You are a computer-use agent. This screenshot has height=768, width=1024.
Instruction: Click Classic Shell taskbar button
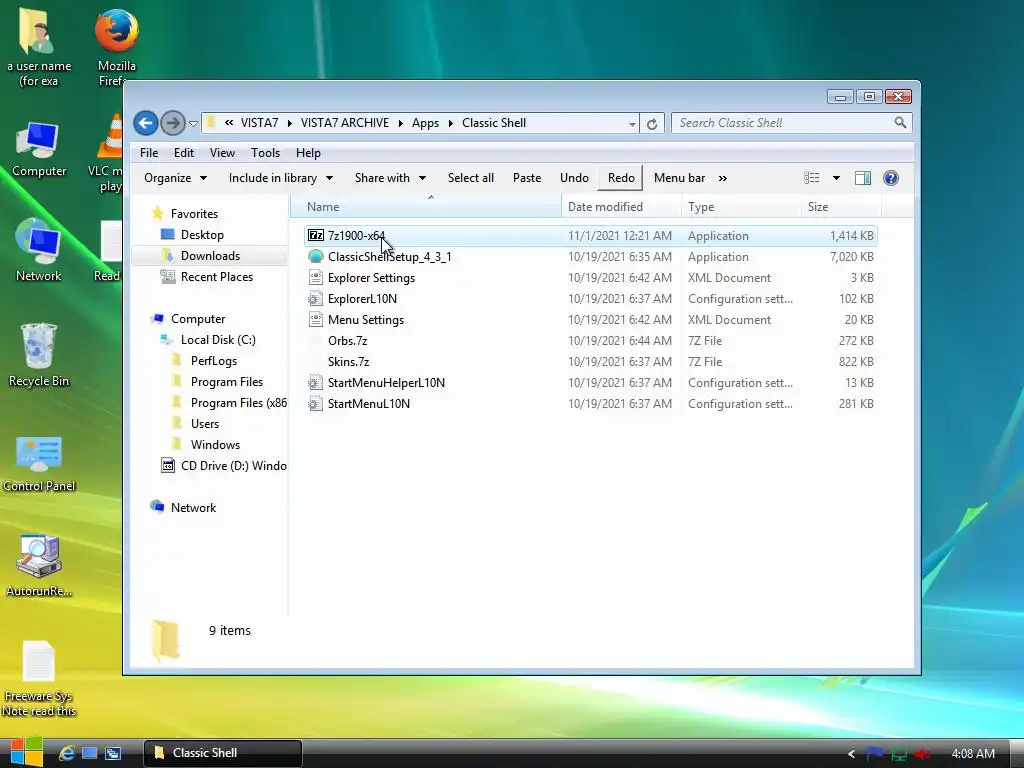(x=223, y=753)
